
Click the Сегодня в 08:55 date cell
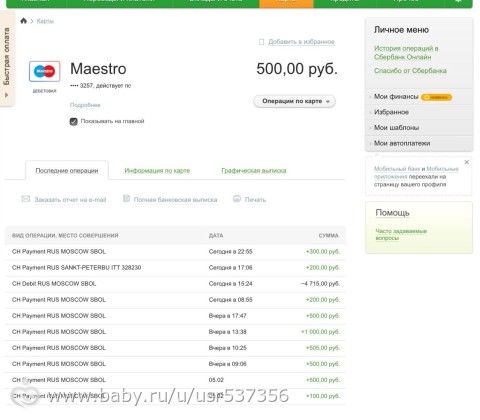coord(230,300)
